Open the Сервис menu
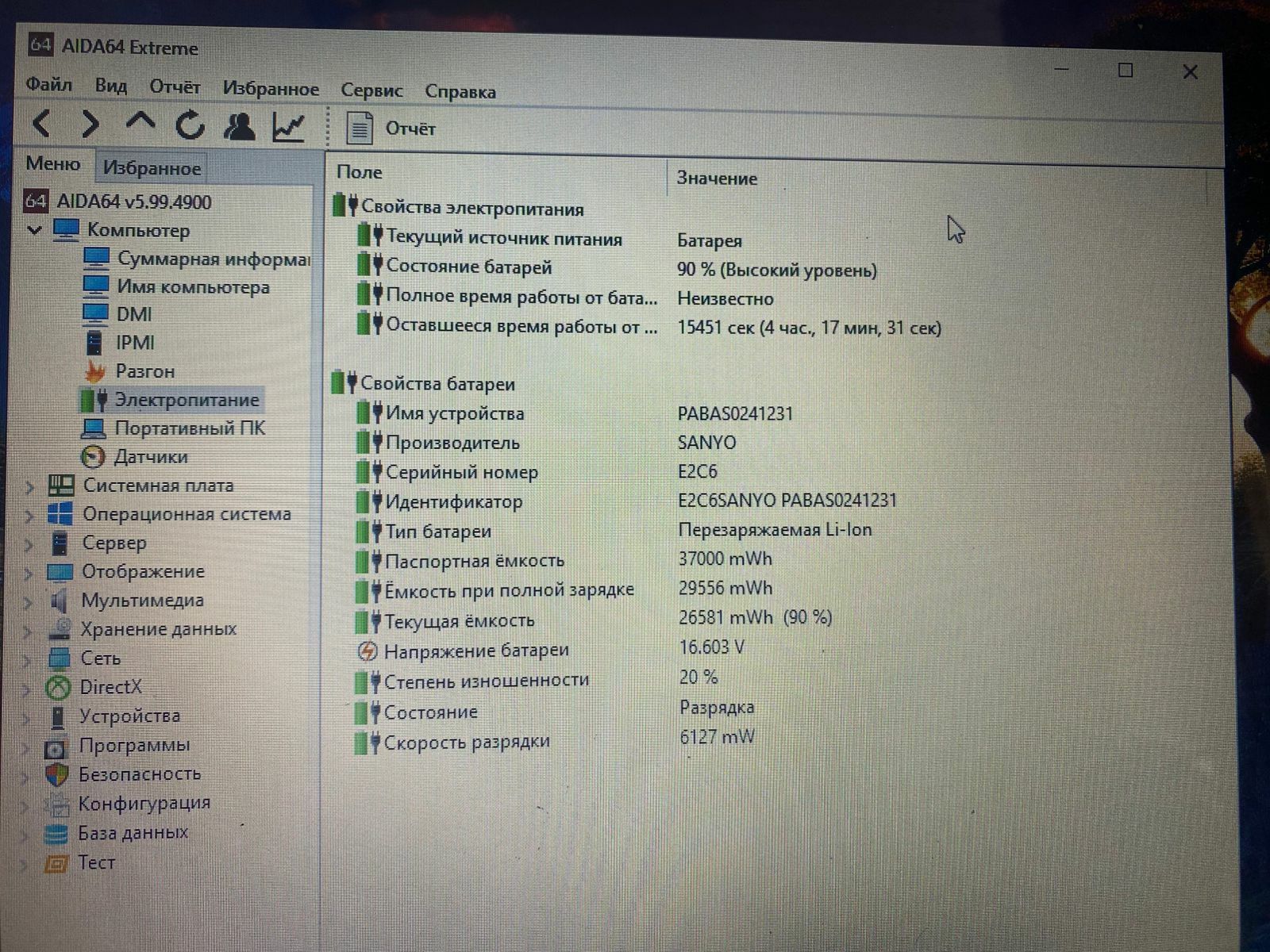 click(x=371, y=90)
